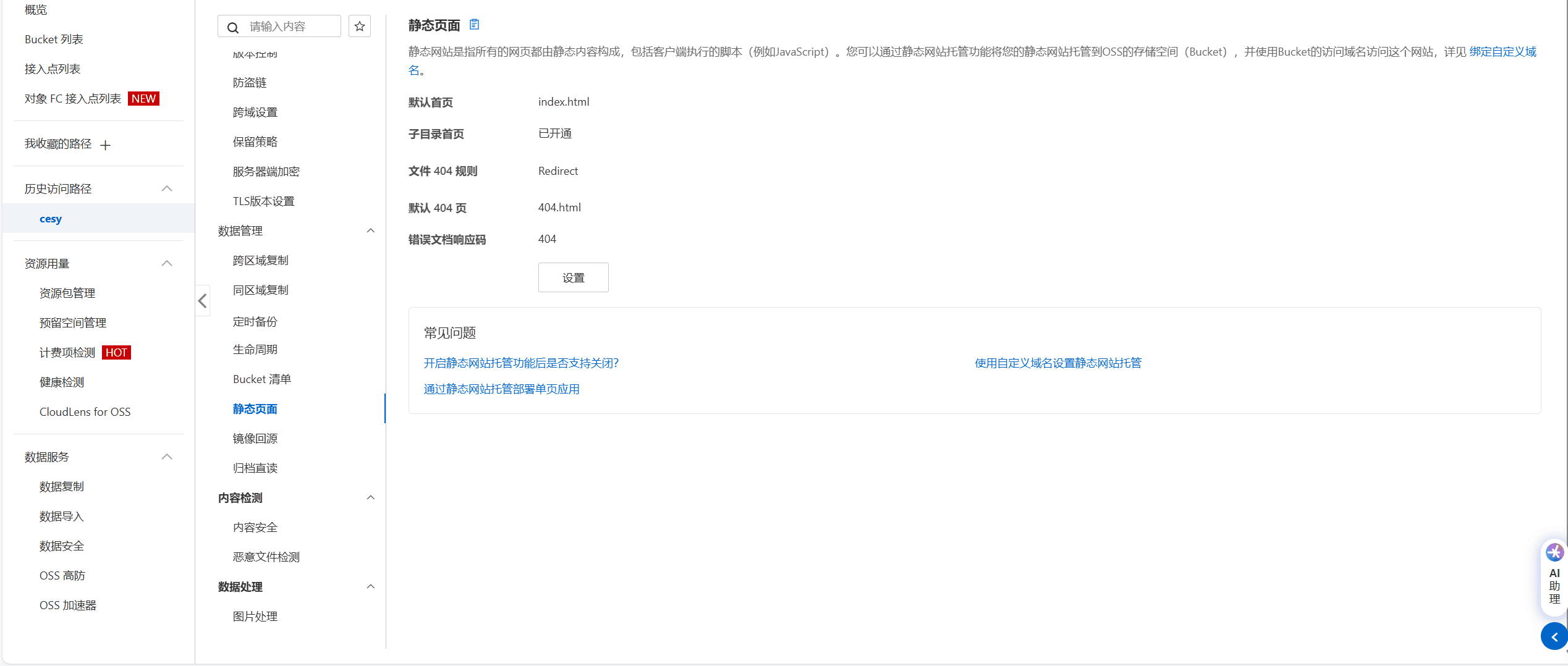This screenshot has height=666, width=1568.
Task: Select the cesy history path entry
Action: [51, 218]
